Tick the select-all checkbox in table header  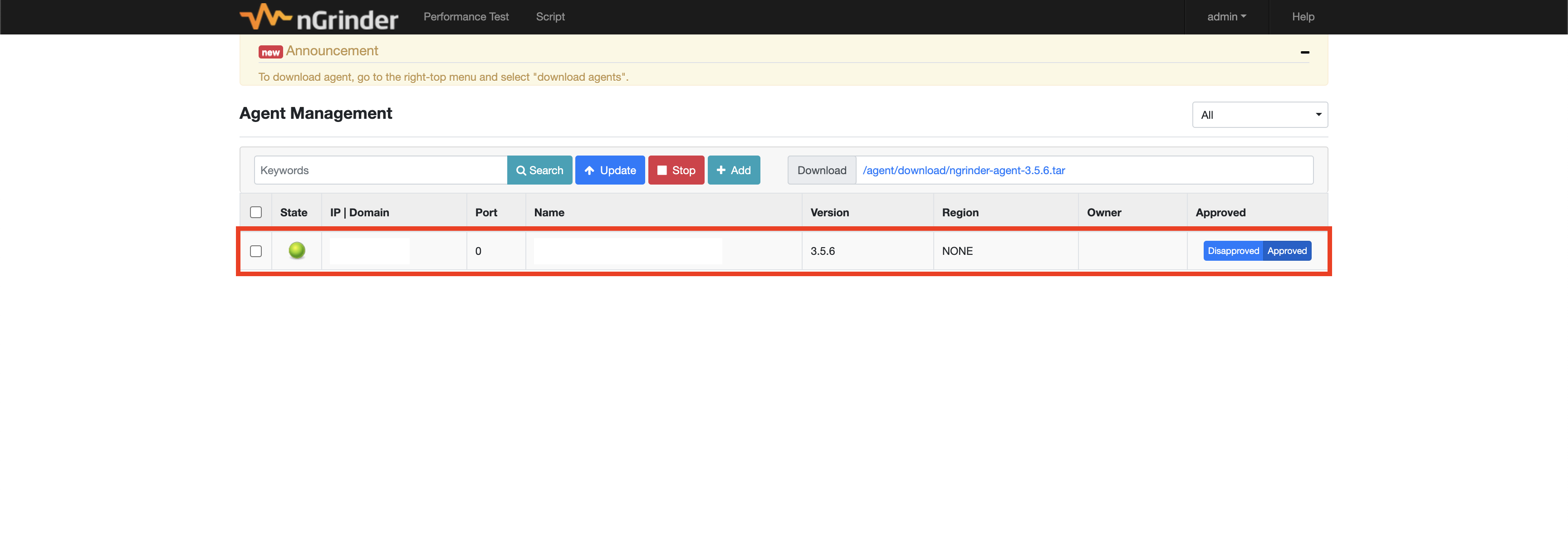click(x=255, y=212)
